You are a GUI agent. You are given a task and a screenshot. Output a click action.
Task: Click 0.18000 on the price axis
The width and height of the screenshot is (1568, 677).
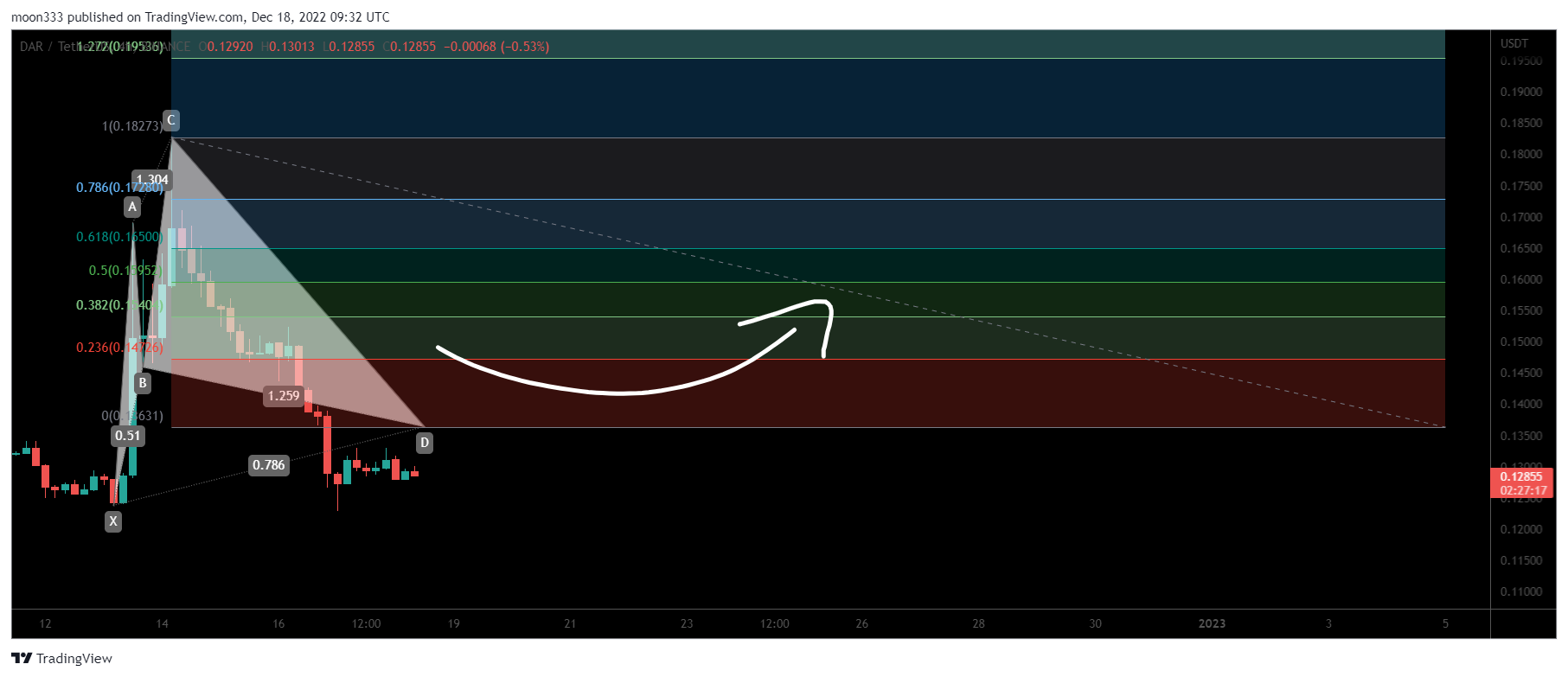pos(1521,154)
